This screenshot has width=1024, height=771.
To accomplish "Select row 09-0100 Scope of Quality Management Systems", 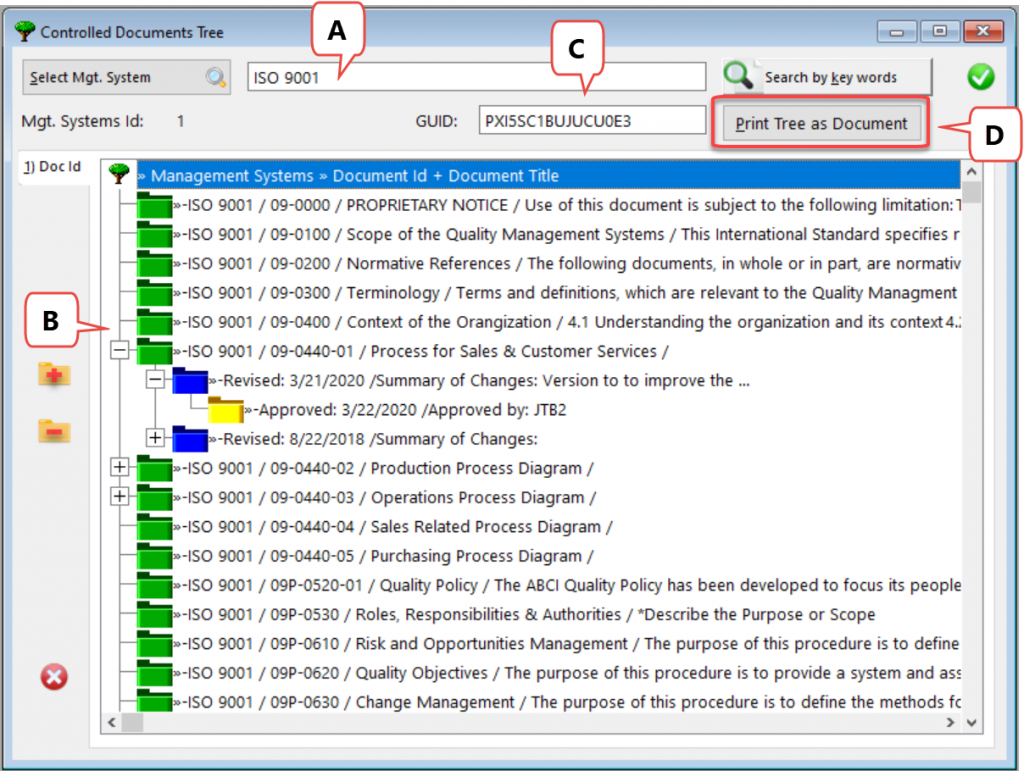I will pos(568,234).
